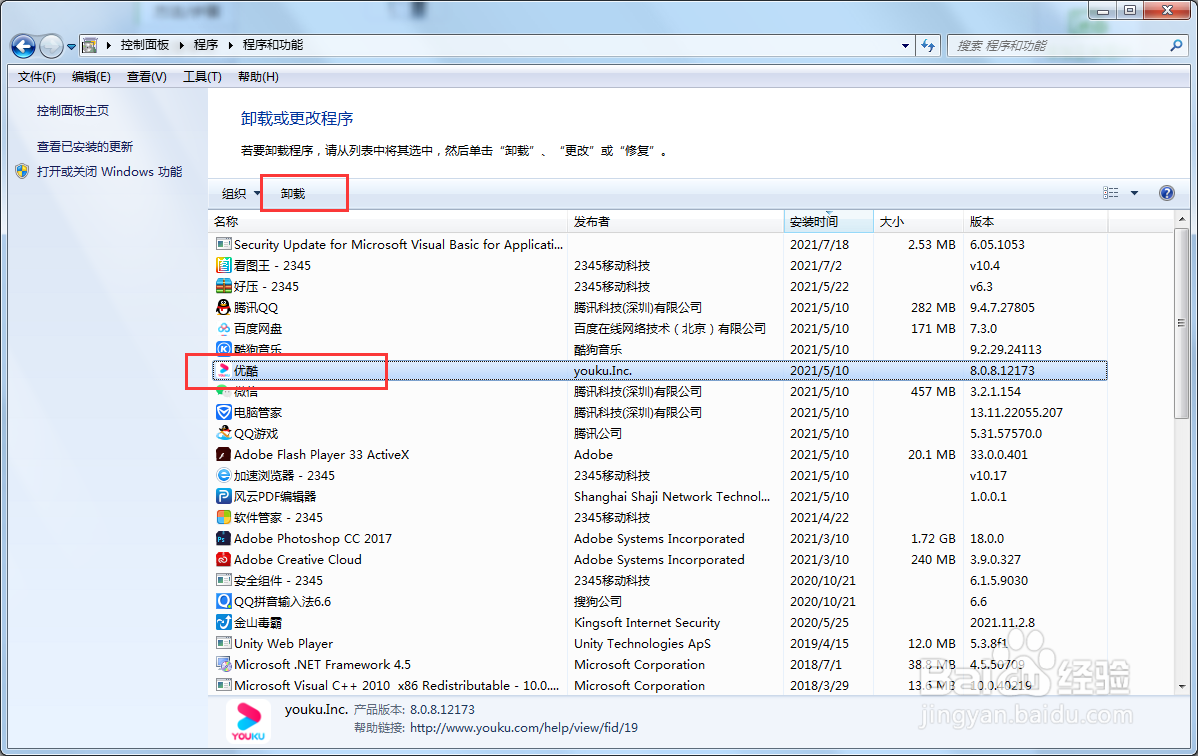Click the 安全组件 - 2345 icon

223,581
